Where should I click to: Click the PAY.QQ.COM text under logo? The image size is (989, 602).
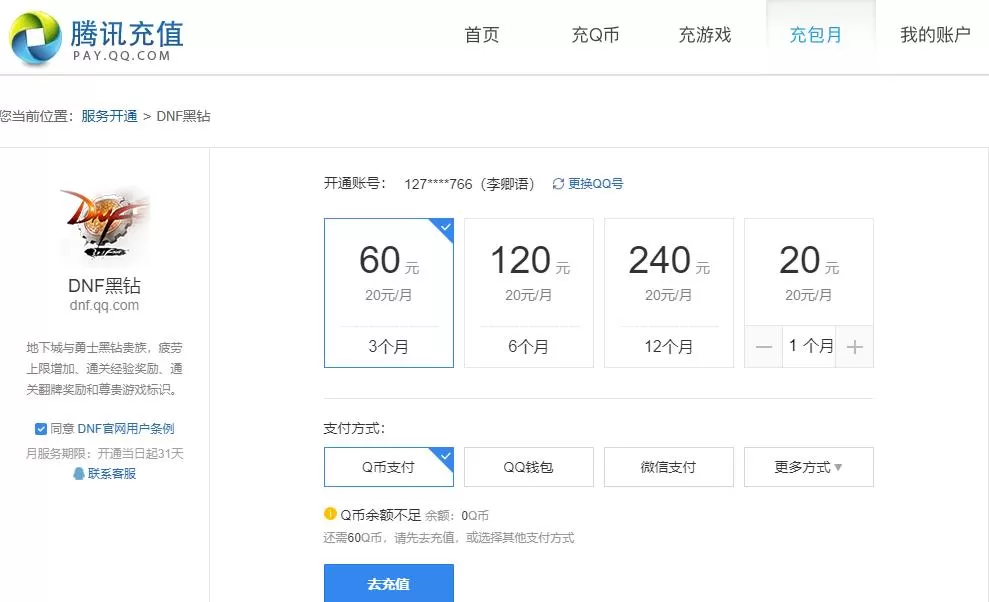pos(122,56)
